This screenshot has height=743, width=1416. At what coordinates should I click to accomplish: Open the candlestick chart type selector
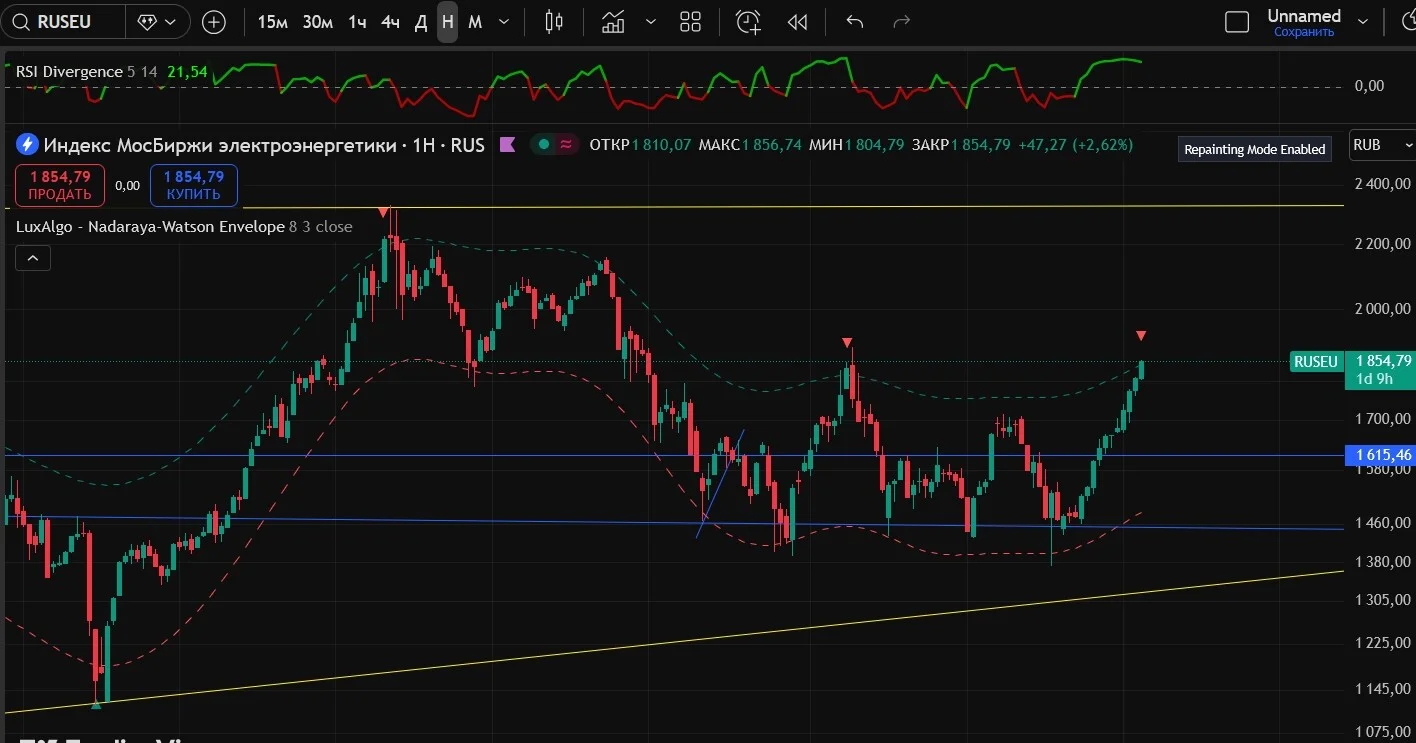[x=555, y=21]
